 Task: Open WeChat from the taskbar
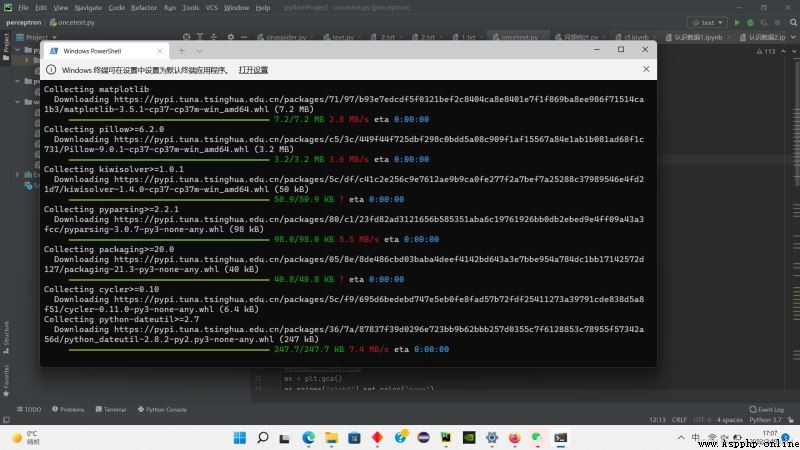pyautogui.click(x=537, y=438)
